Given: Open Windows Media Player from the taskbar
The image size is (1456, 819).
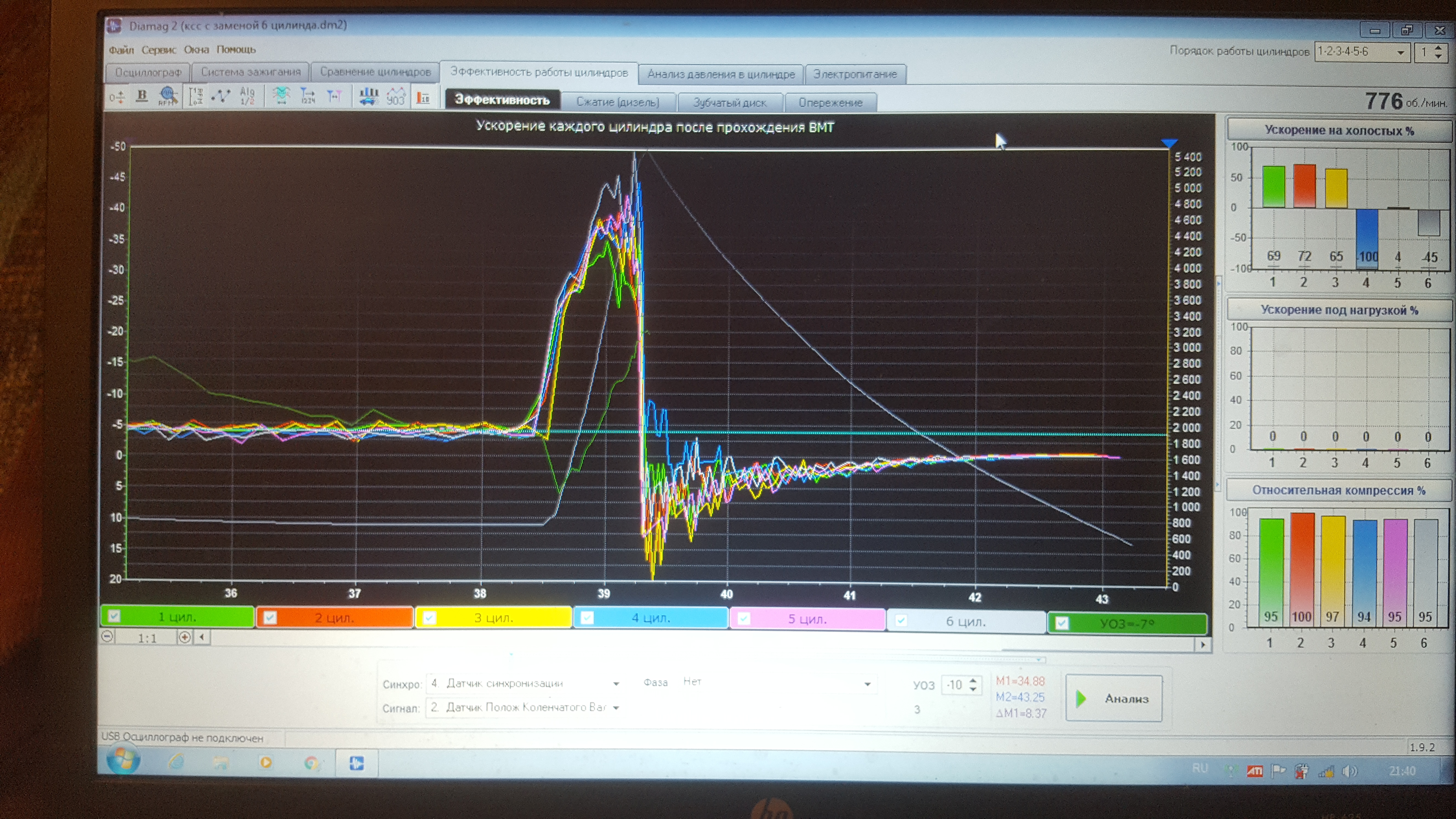Looking at the screenshot, I should click(265, 763).
